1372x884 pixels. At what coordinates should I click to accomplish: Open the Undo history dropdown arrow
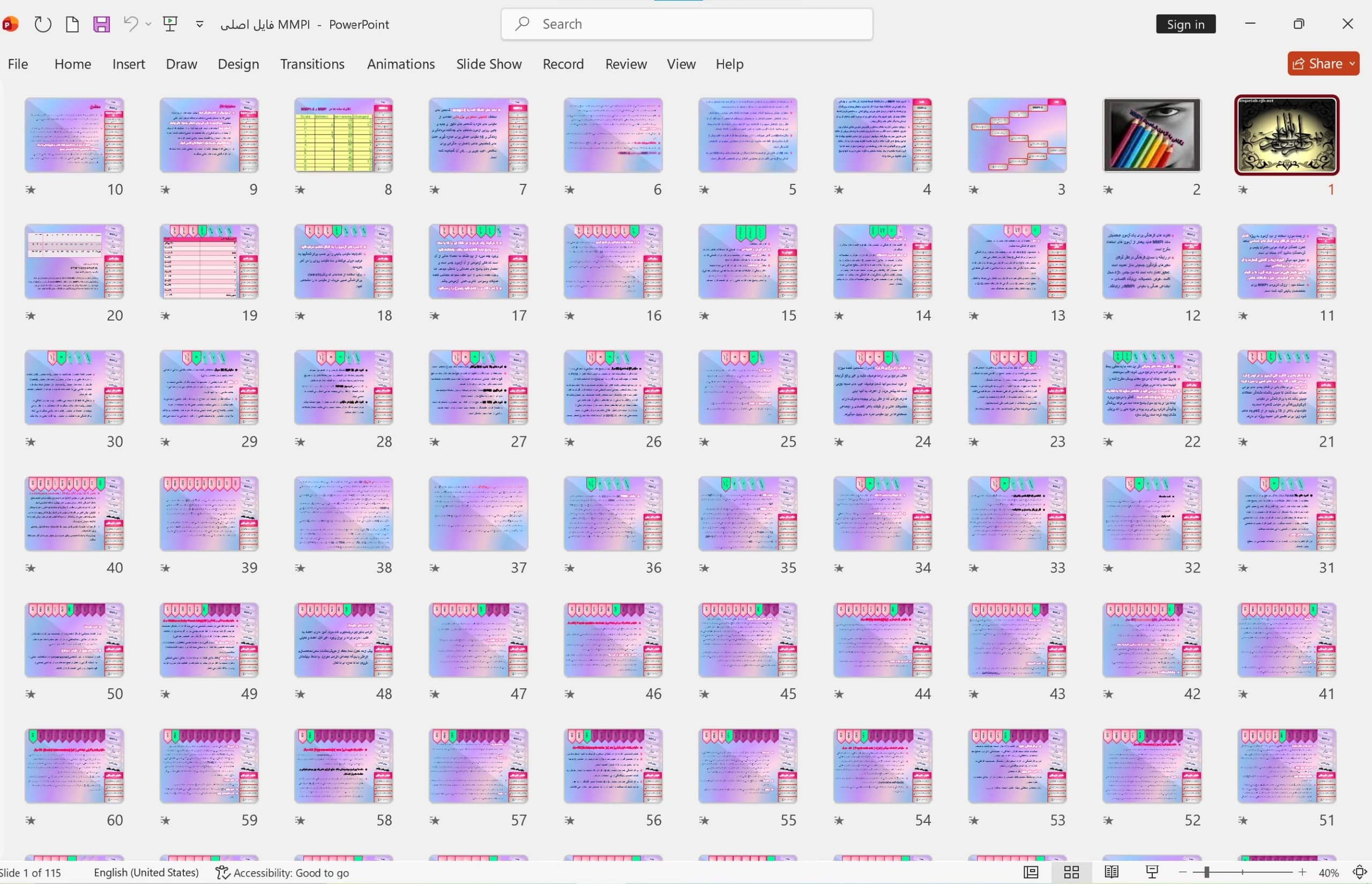click(x=148, y=24)
